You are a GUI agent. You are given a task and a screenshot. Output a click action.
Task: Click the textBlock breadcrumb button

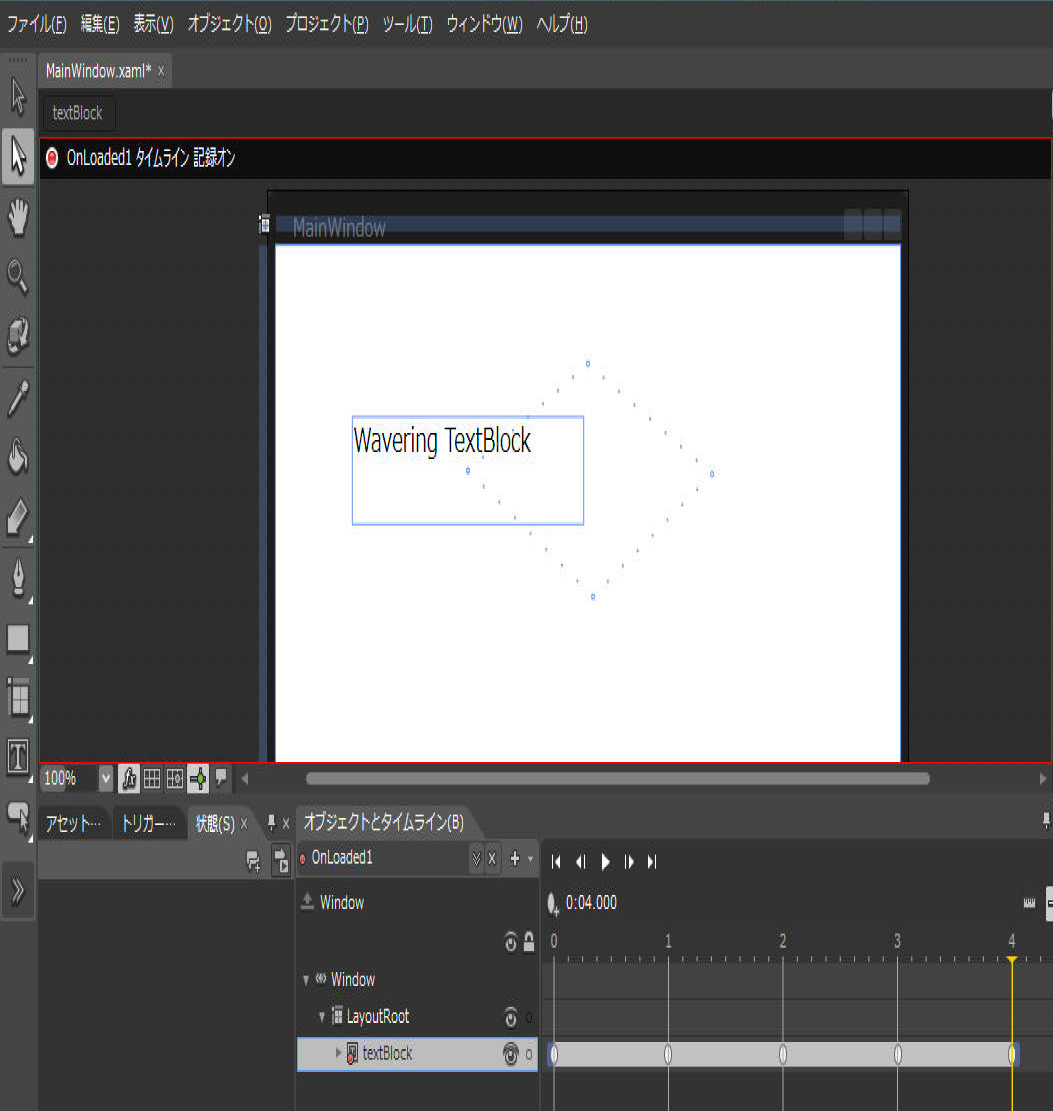pyautogui.click(x=78, y=113)
